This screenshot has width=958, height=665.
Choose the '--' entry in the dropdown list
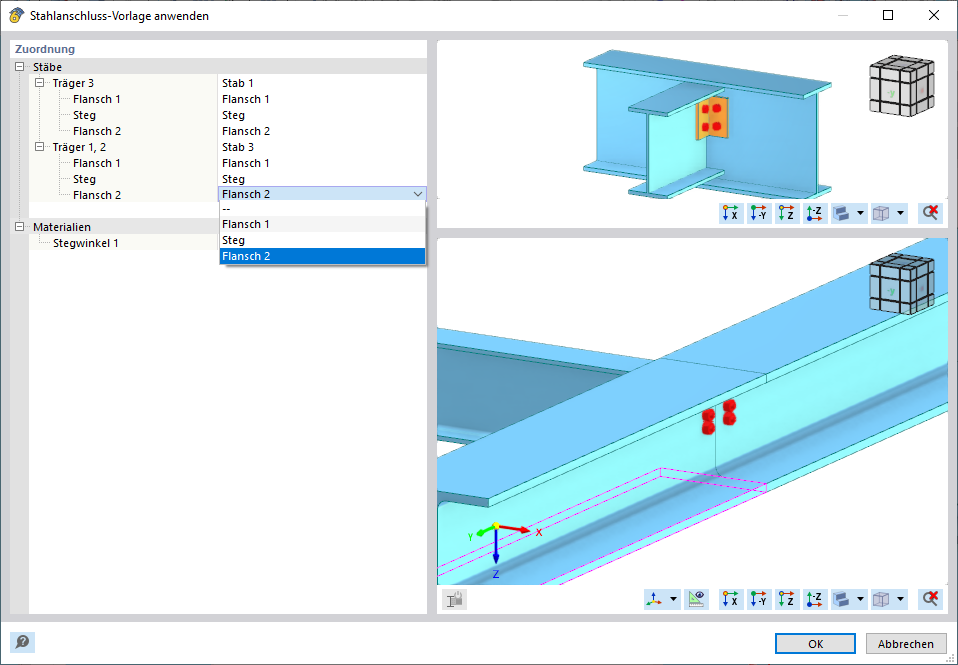pos(322,209)
